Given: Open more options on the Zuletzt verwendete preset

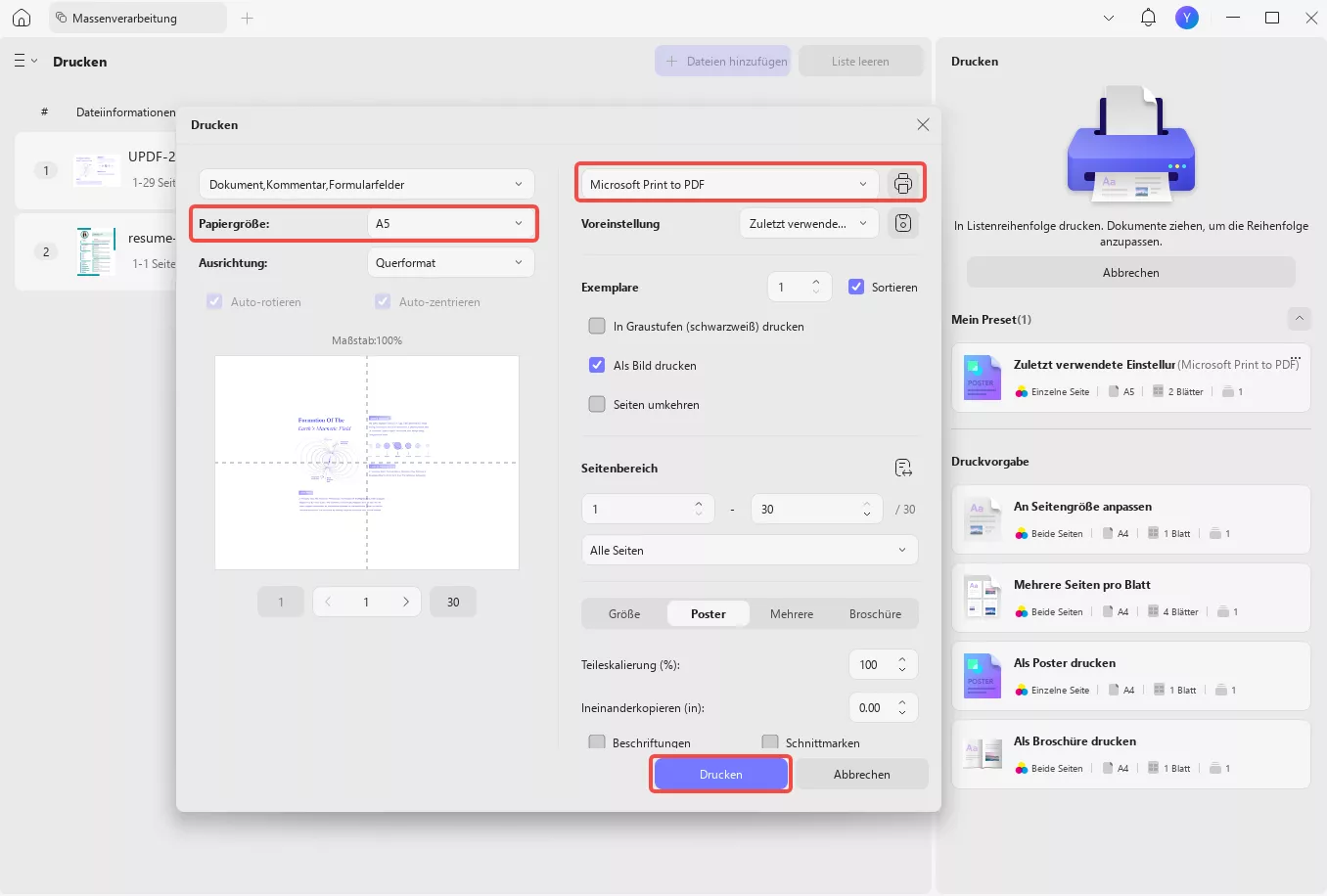Looking at the screenshot, I should click(x=1296, y=358).
